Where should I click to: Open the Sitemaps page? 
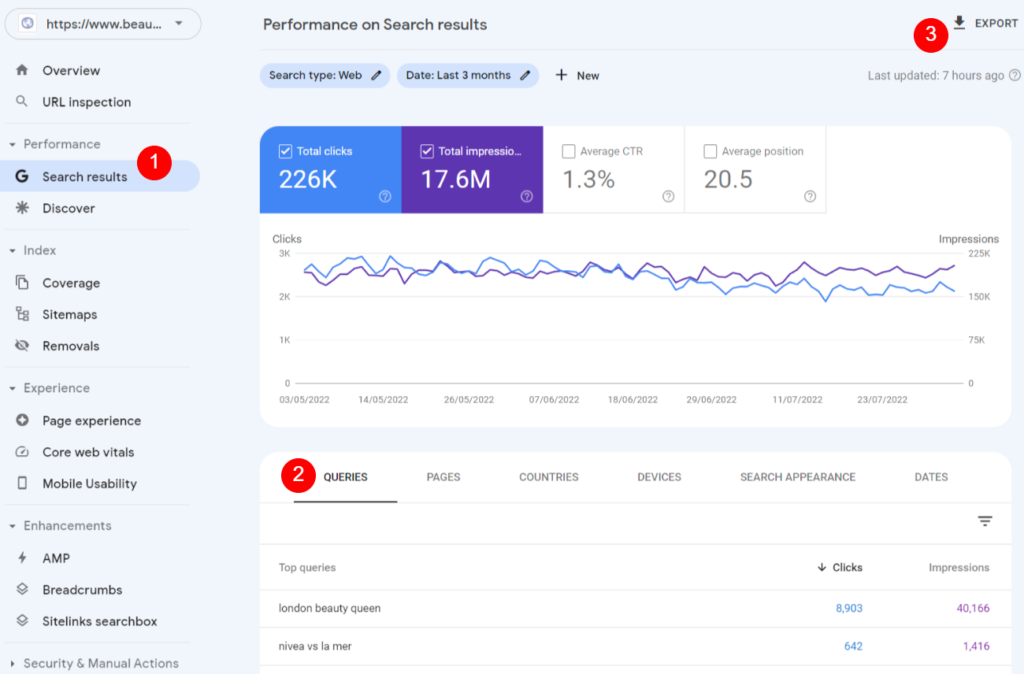72,314
